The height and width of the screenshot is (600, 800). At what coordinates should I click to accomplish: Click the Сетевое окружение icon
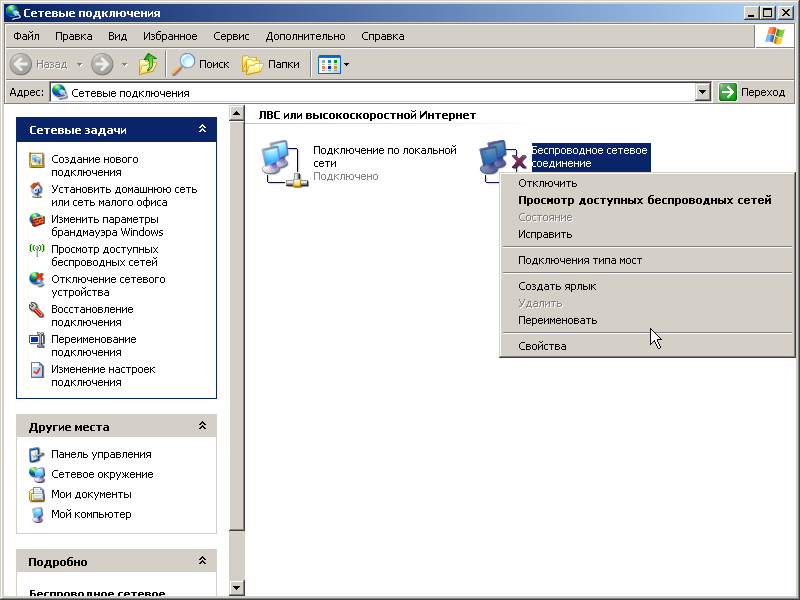36,474
